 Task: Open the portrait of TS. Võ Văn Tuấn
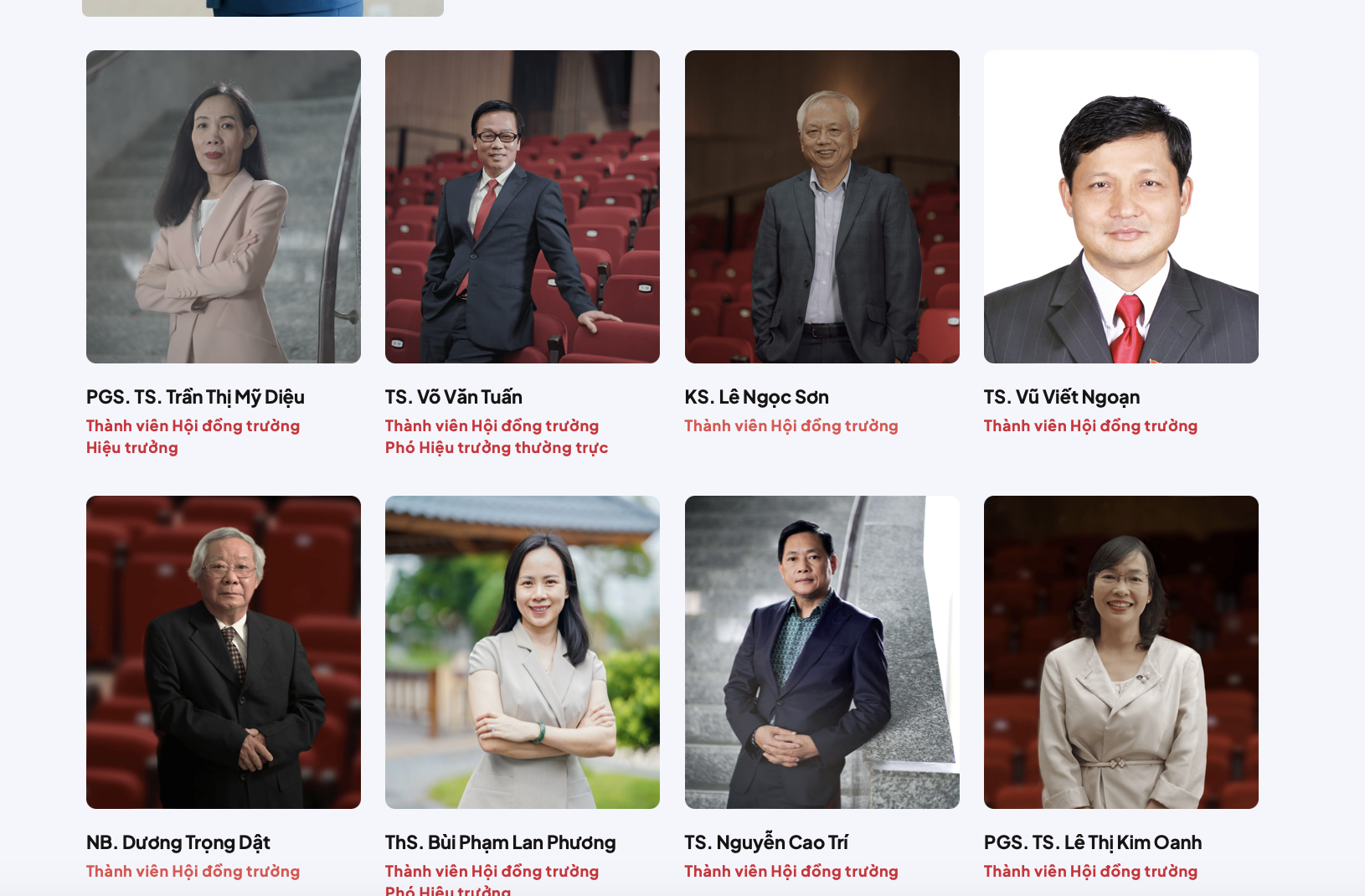523,207
